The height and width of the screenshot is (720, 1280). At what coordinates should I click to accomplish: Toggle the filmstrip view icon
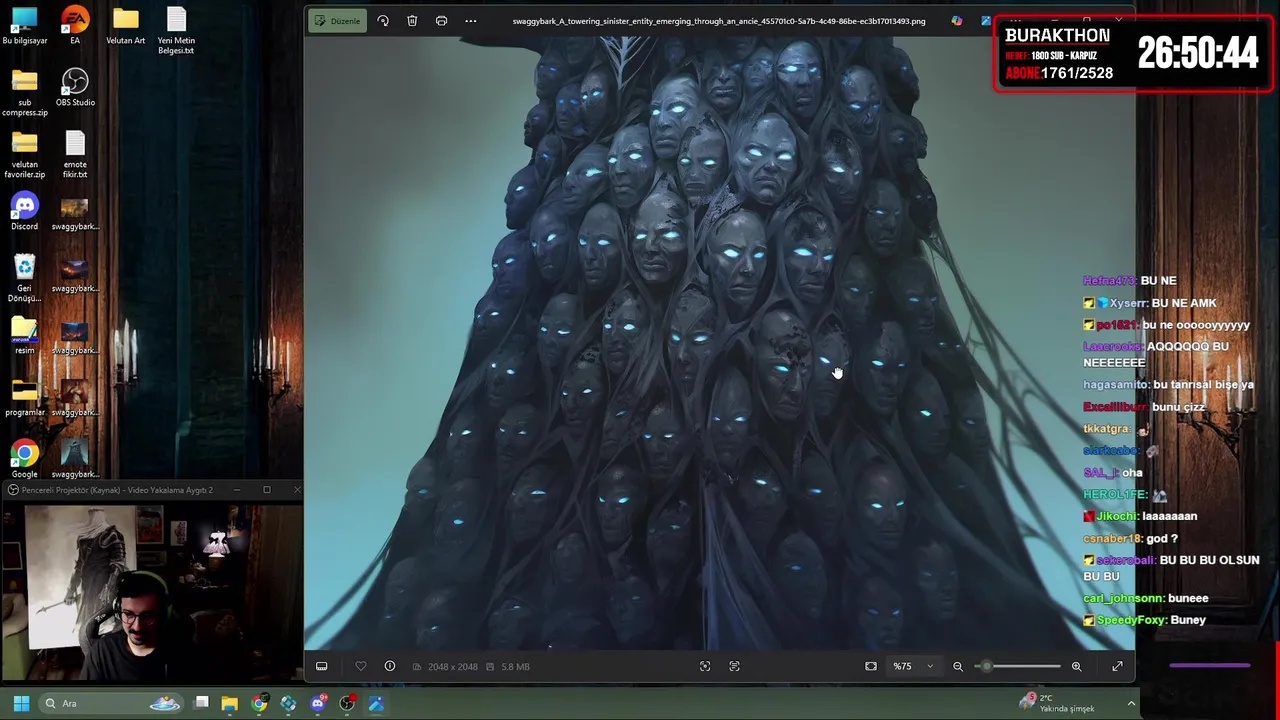pyautogui.click(x=322, y=666)
